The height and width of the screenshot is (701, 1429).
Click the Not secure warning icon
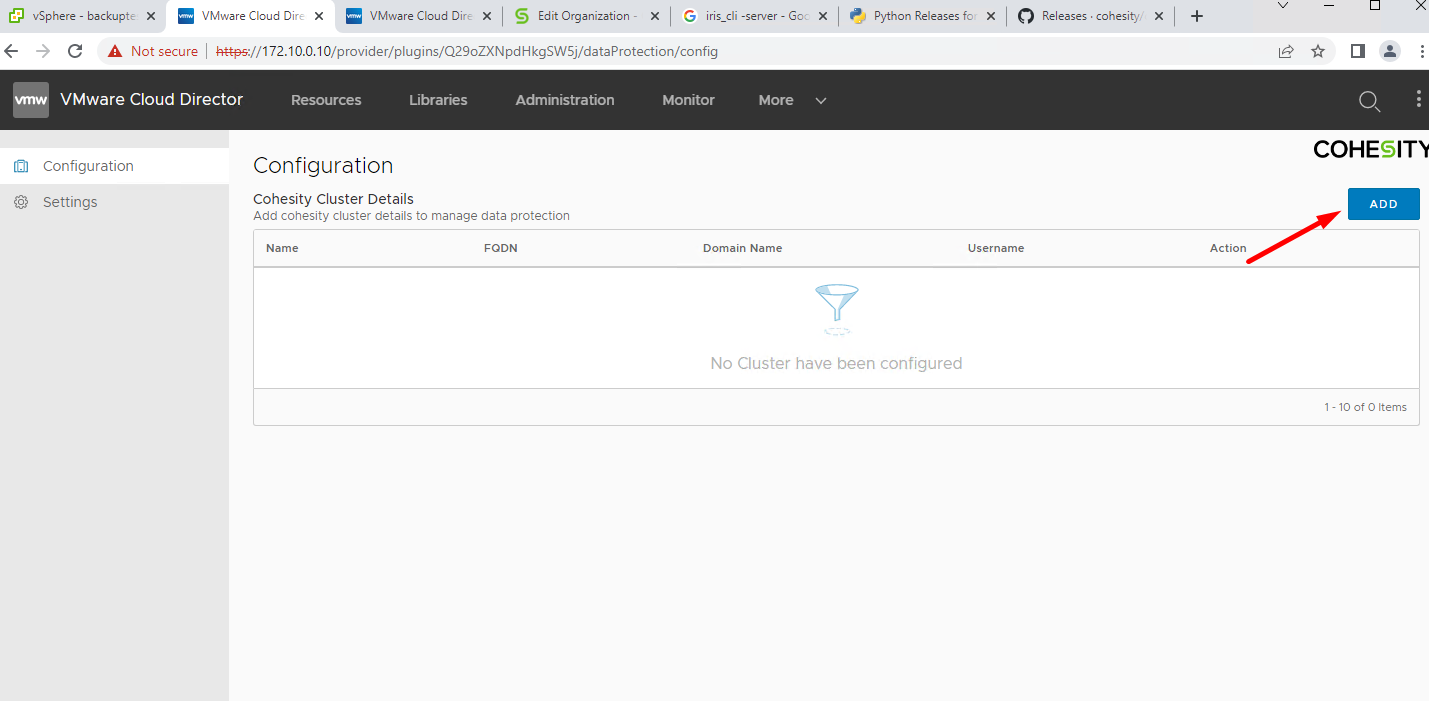[x=115, y=51]
